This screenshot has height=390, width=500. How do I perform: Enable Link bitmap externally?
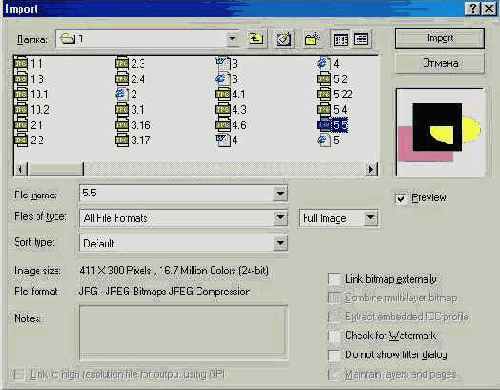point(334,279)
